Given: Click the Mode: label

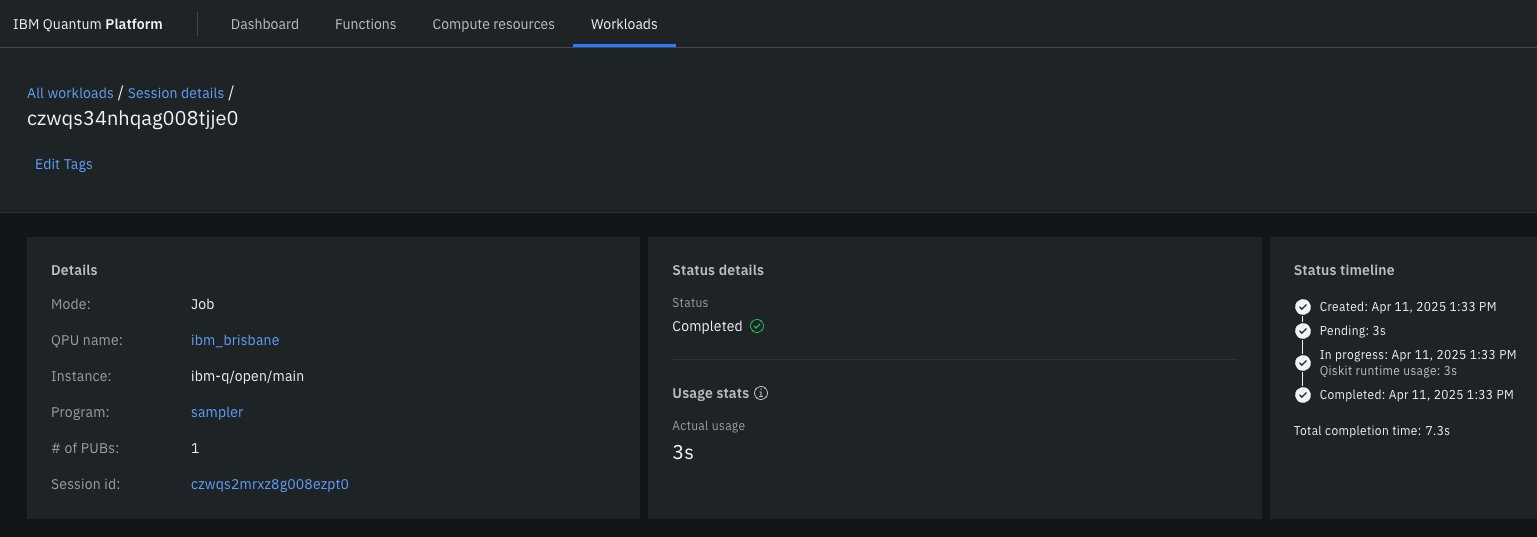Looking at the screenshot, I should [71, 304].
